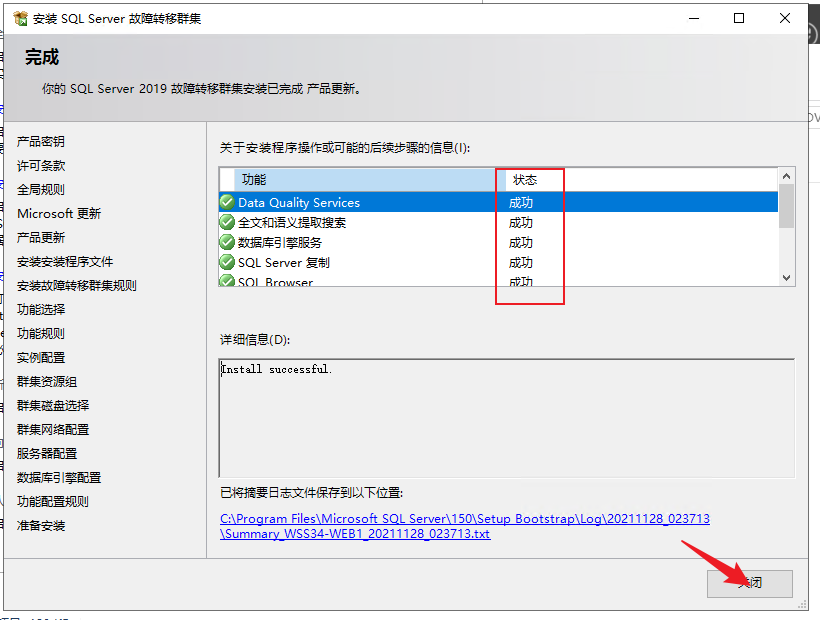The image size is (820, 620).
Task: Select the Data Quality Services row
Action: [498, 202]
